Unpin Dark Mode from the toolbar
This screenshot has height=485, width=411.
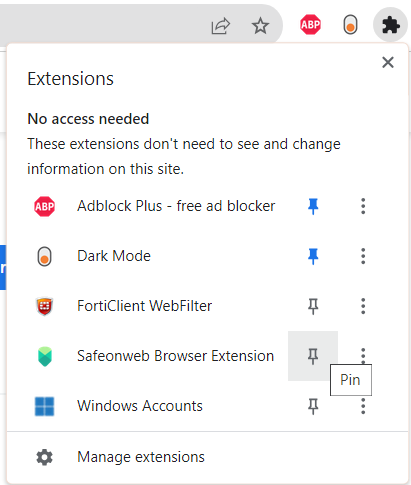(313, 256)
